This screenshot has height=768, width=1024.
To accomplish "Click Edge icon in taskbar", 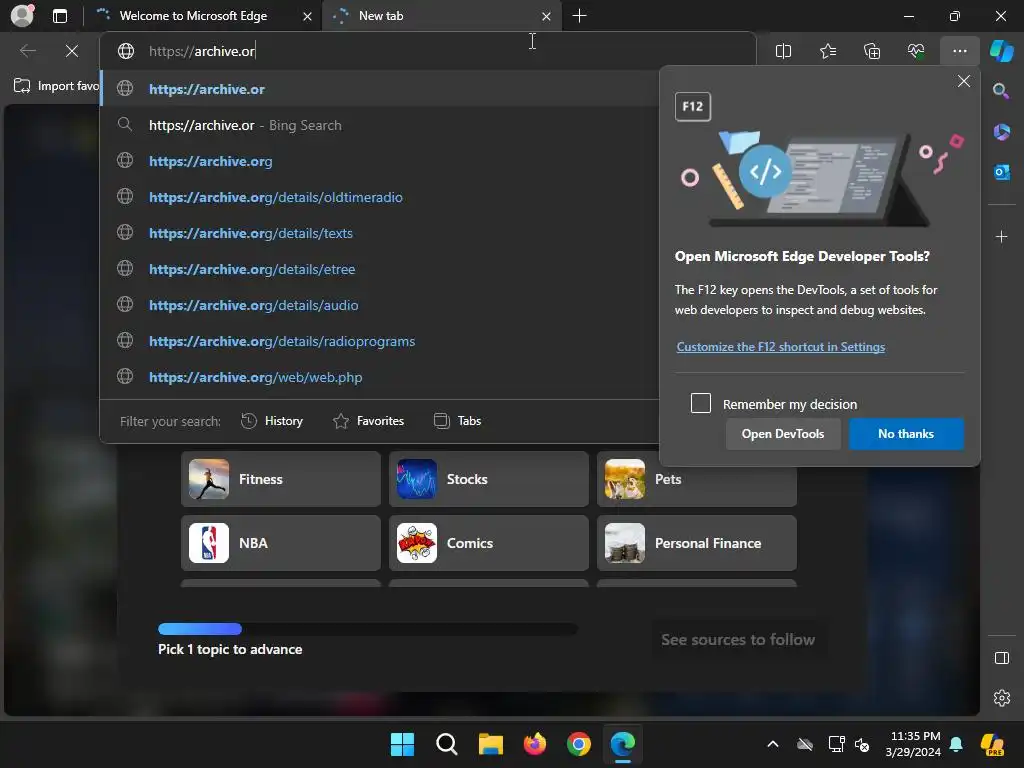I will [x=622, y=744].
